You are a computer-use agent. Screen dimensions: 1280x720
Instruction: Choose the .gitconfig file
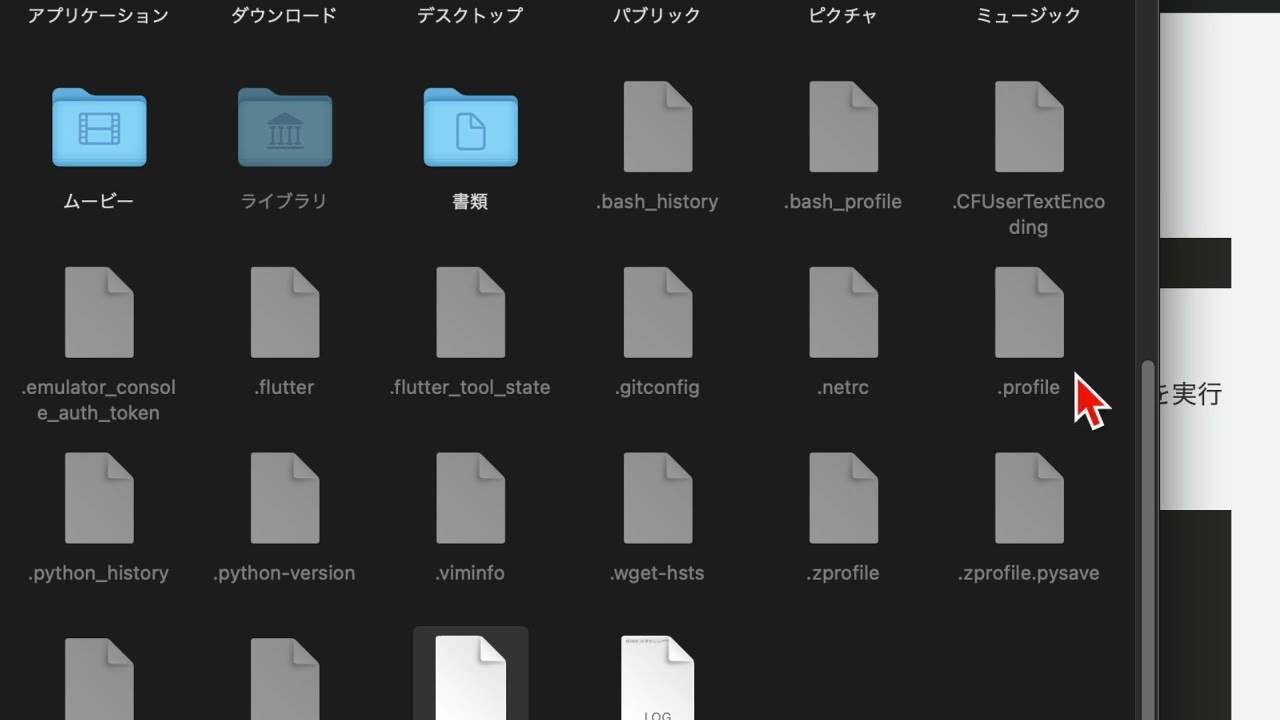657,313
